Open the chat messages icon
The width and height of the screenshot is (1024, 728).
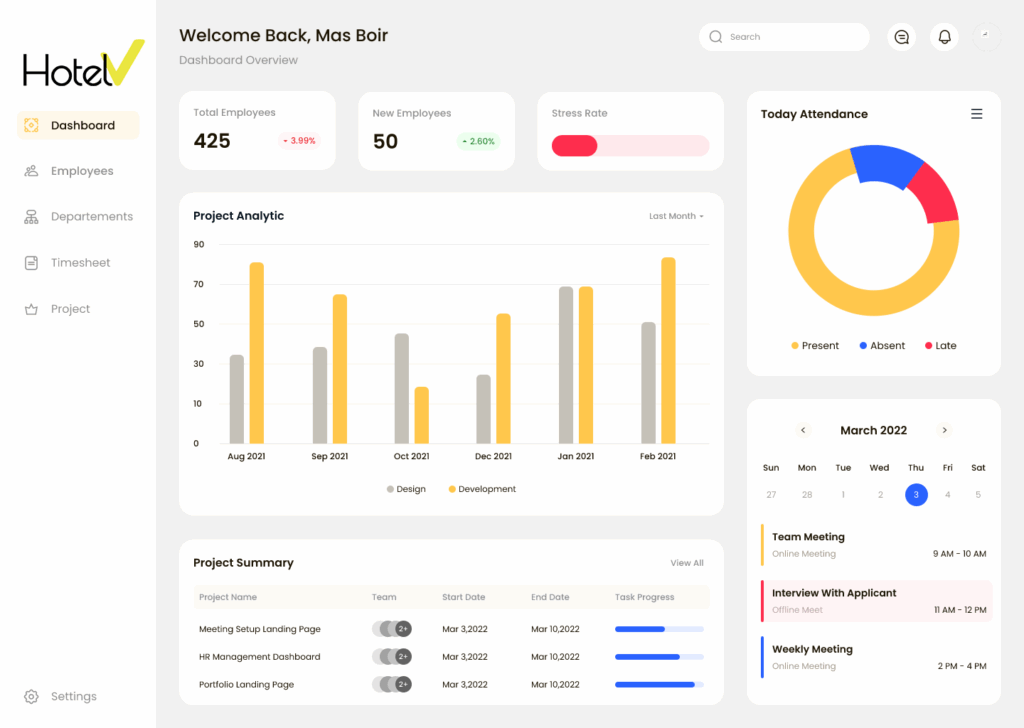point(901,37)
